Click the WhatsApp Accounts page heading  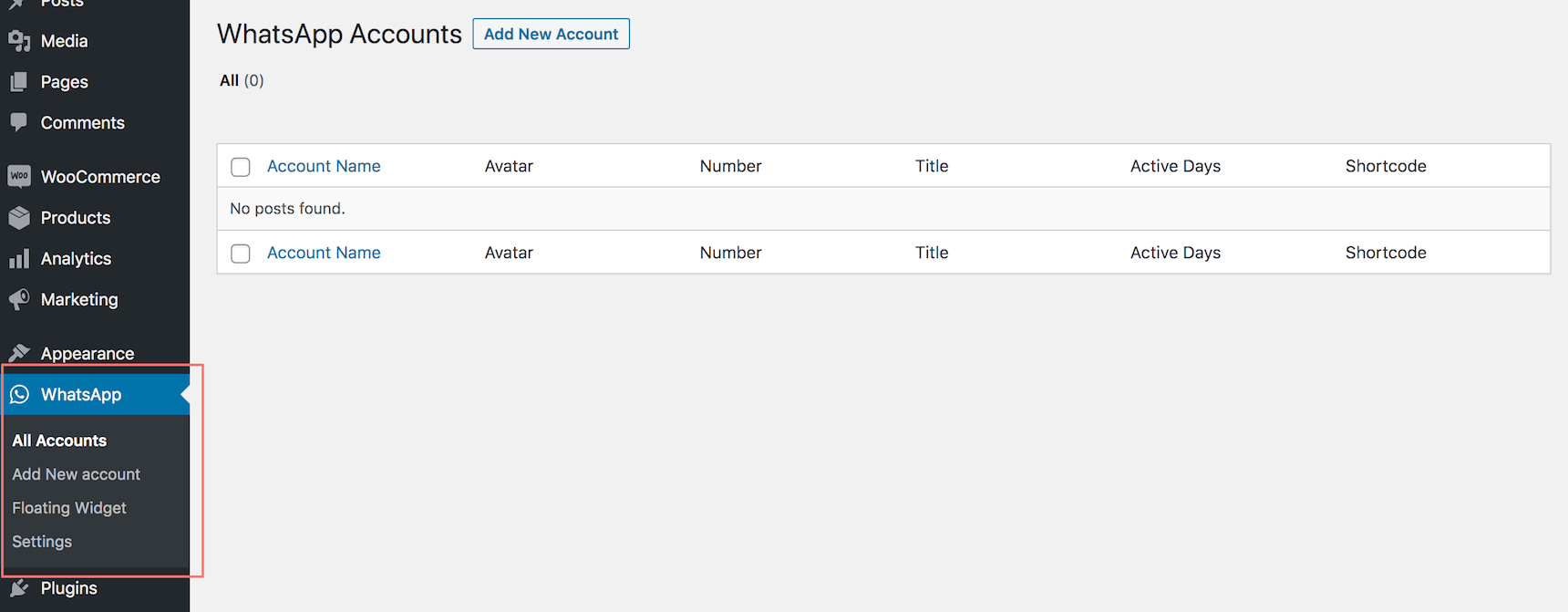click(339, 34)
